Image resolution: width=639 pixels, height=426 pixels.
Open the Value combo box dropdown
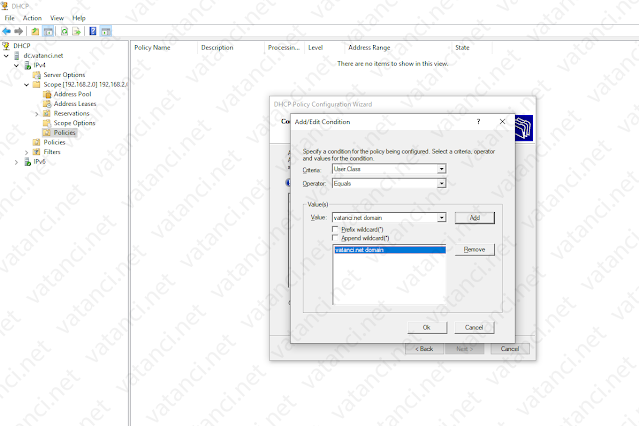[x=441, y=218]
